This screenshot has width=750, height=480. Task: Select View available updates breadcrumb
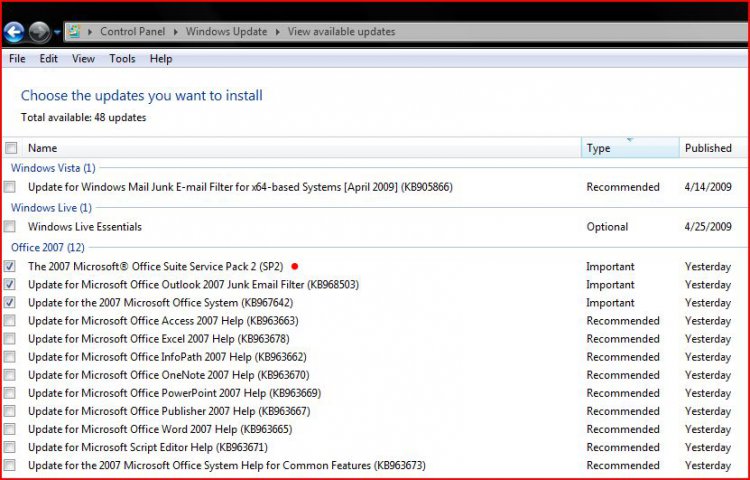coord(341,32)
